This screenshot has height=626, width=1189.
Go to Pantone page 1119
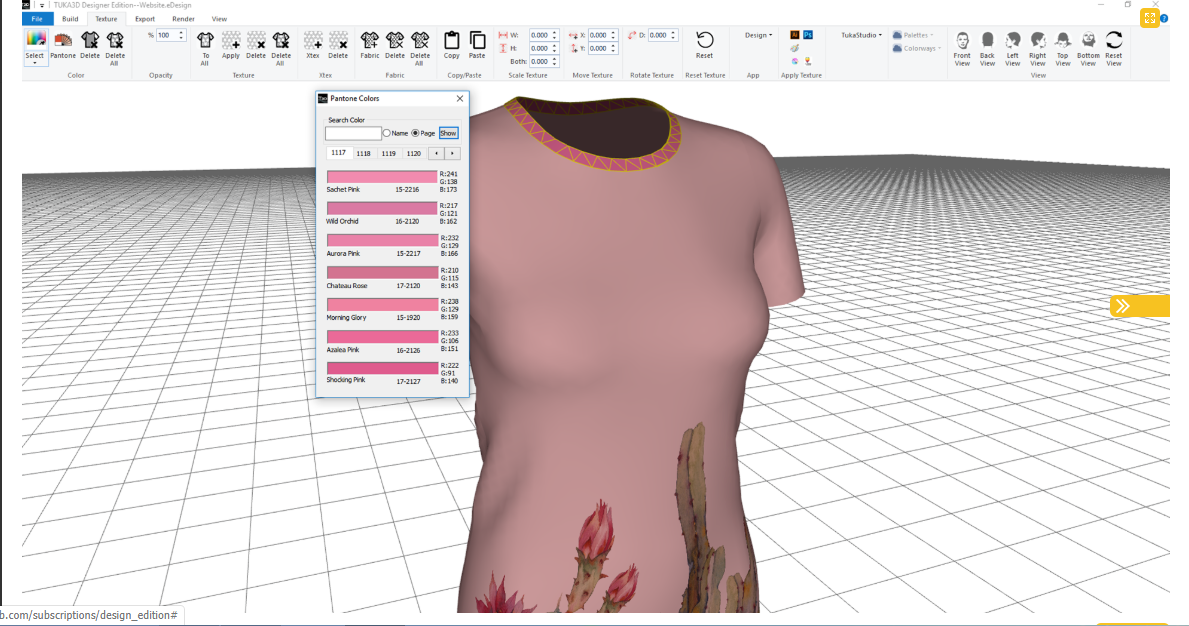[x=389, y=153]
